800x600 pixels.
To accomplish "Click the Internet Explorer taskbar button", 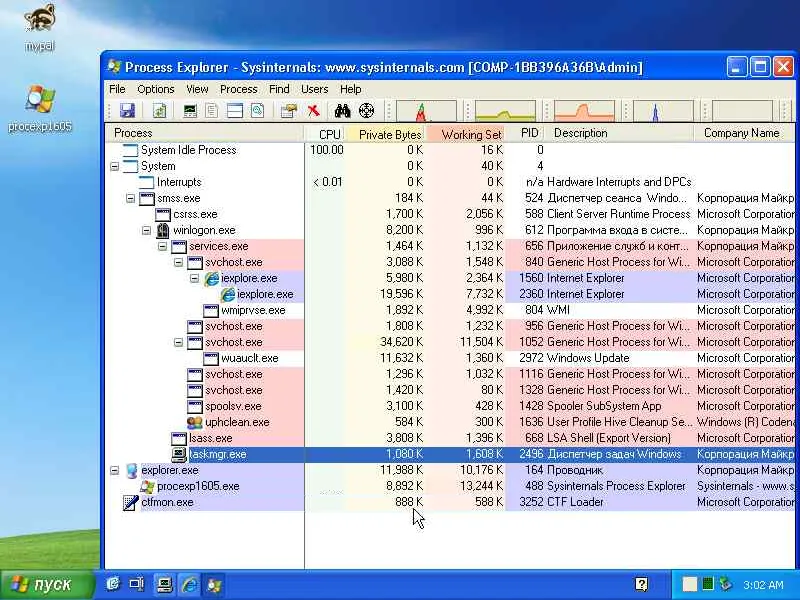I will [189, 584].
